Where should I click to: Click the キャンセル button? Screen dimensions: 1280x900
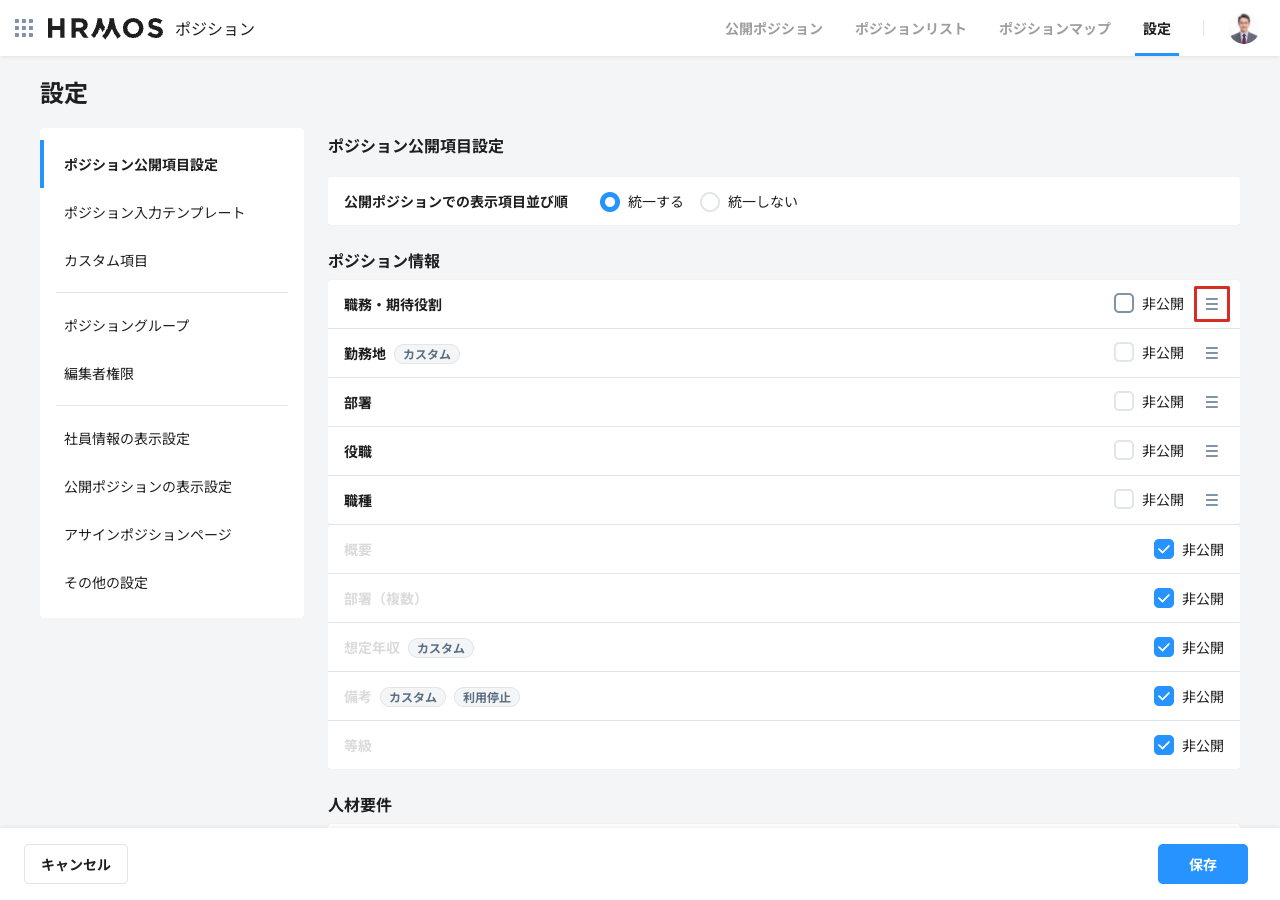coord(76,864)
